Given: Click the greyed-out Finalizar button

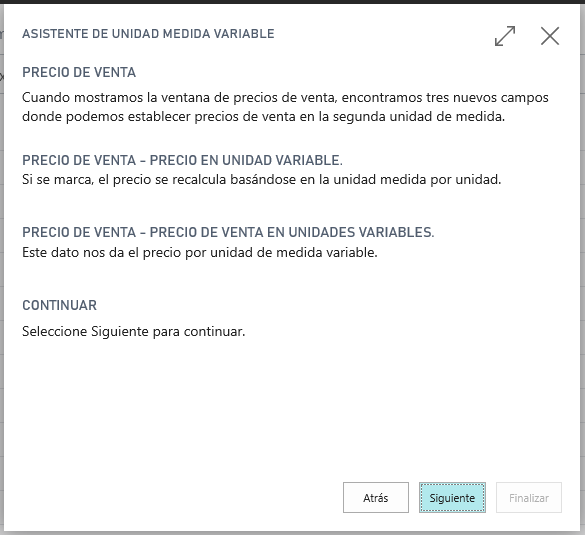Looking at the screenshot, I should [x=529, y=498].
